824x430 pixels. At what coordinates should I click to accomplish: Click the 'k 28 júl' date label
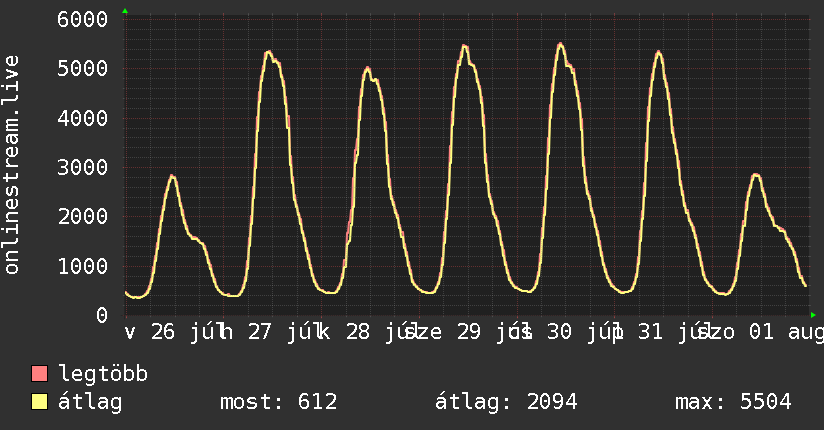[367, 332]
